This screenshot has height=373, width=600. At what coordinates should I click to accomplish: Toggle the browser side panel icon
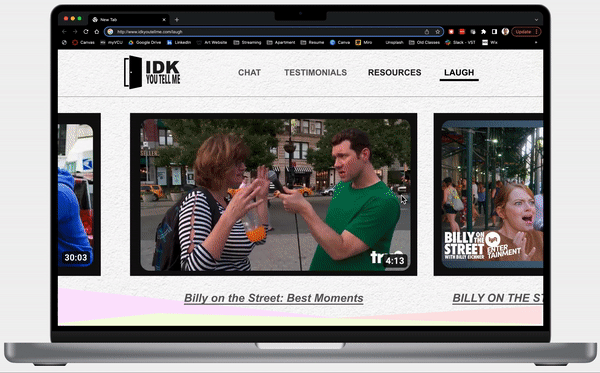[x=494, y=32]
